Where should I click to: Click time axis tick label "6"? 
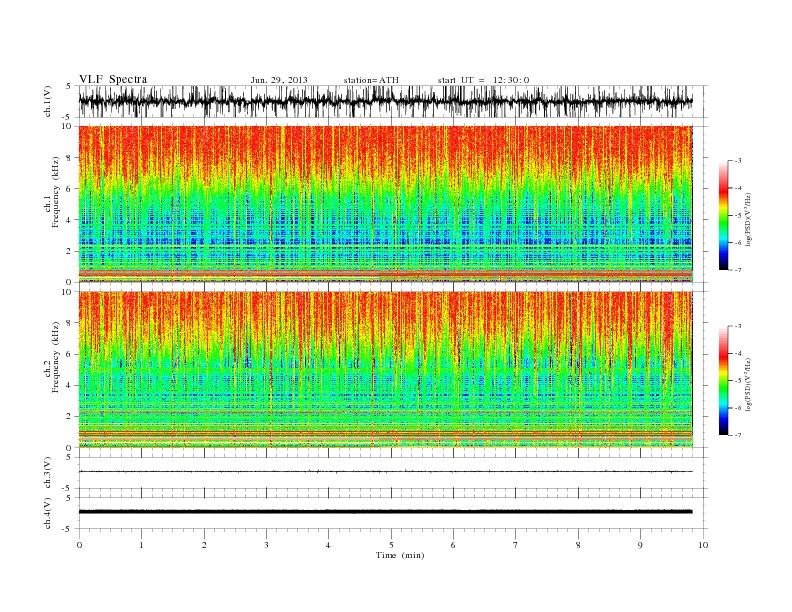coord(453,545)
